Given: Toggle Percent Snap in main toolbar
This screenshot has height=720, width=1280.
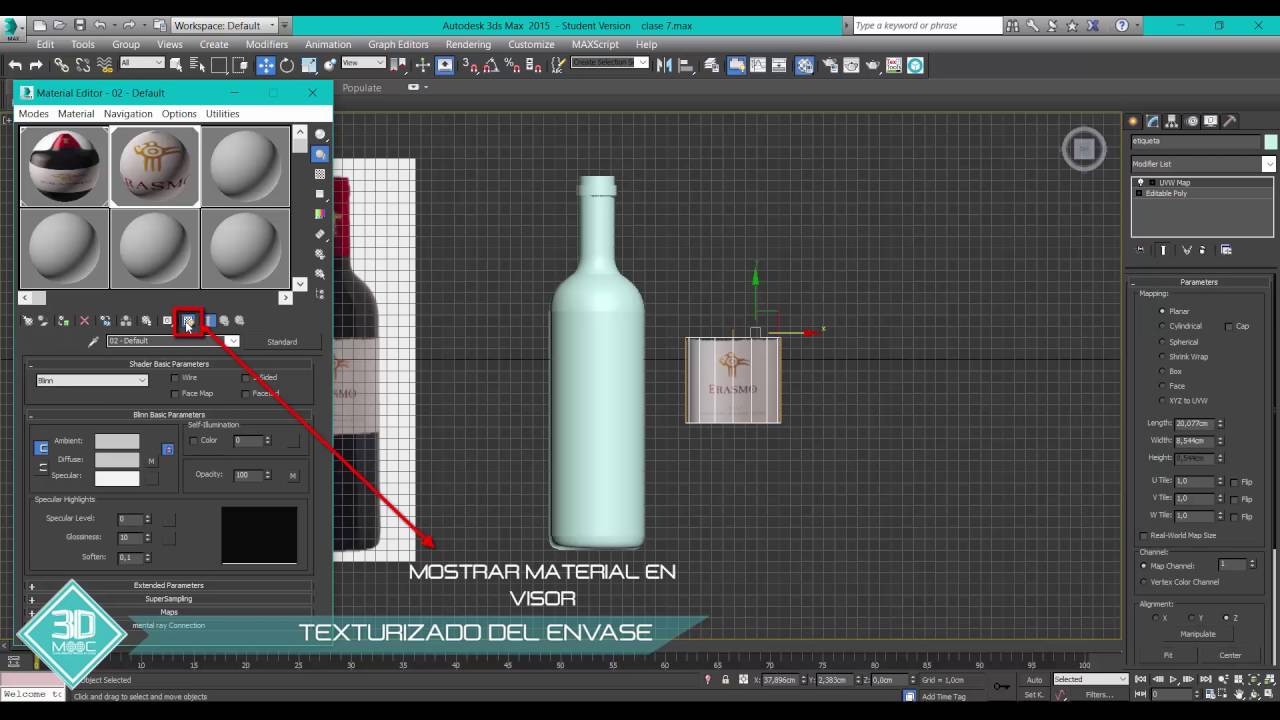Looking at the screenshot, I should coord(512,65).
